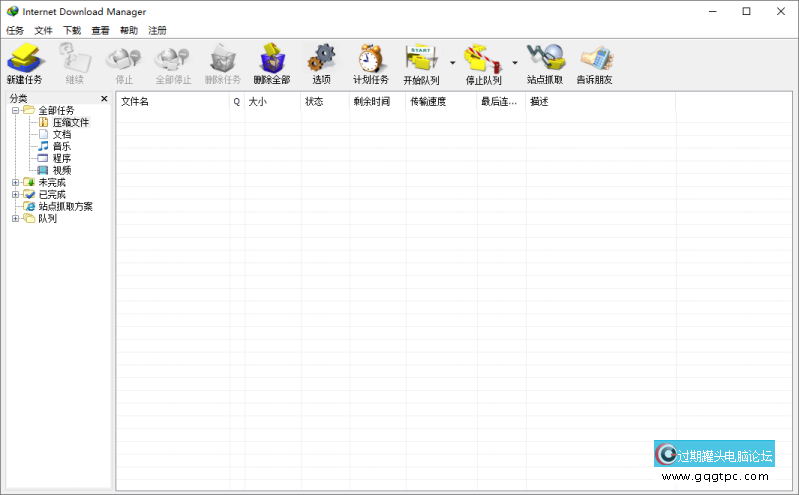The width and height of the screenshot is (799, 495).
Task: Close the 分类 side panel
Action: pyautogui.click(x=104, y=99)
